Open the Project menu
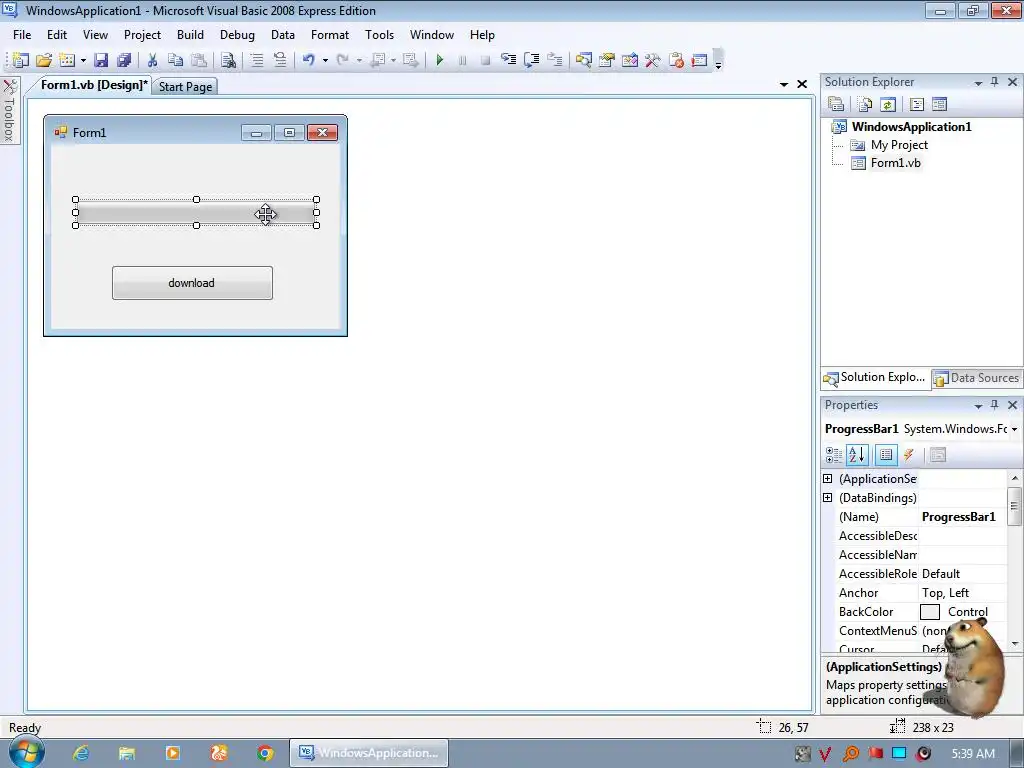Screen dimensions: 1024x768 (x=142, y=35)
